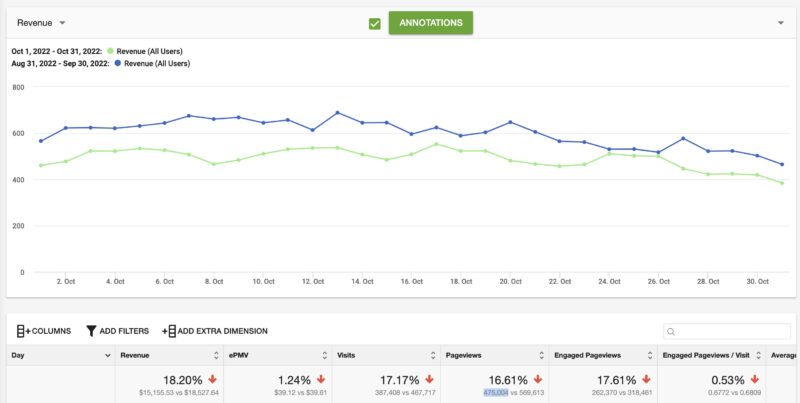
Task: Click the ADD FILTERS funnel icon
Action: pyautogui.click(x=91, y=330)
